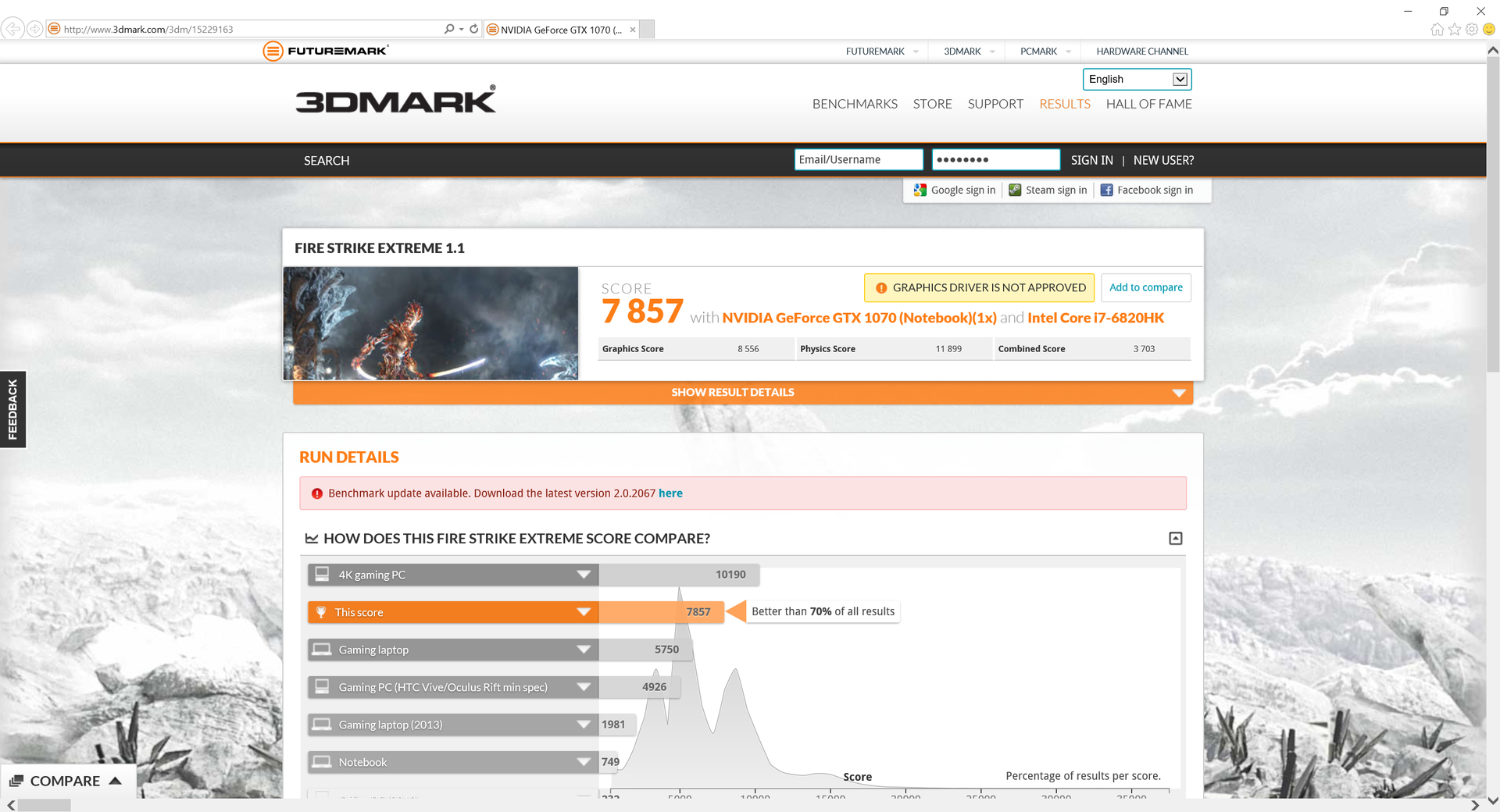Open HARDWARE CHANNEL link

pos(1141,52)
